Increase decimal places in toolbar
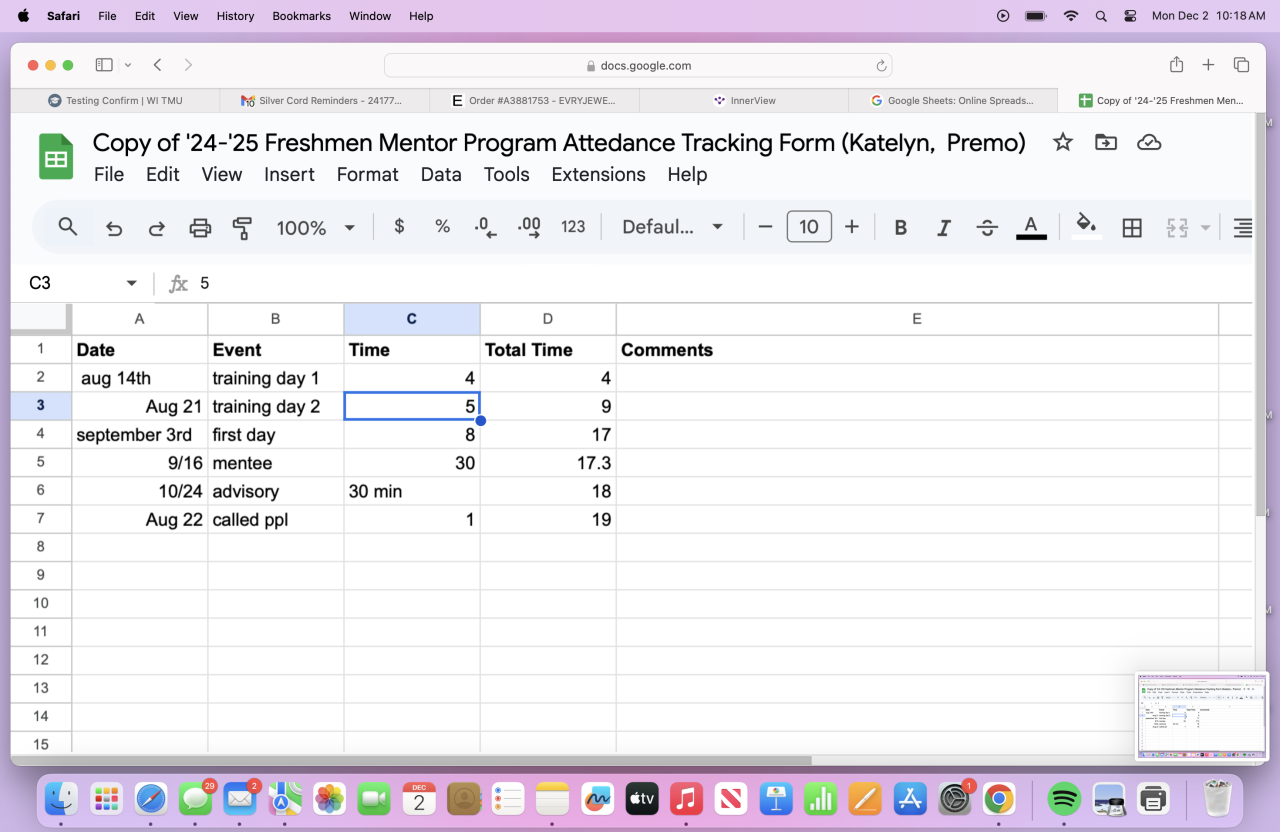1280x832 pixels. pyautogui.click(x=529, y=228)
